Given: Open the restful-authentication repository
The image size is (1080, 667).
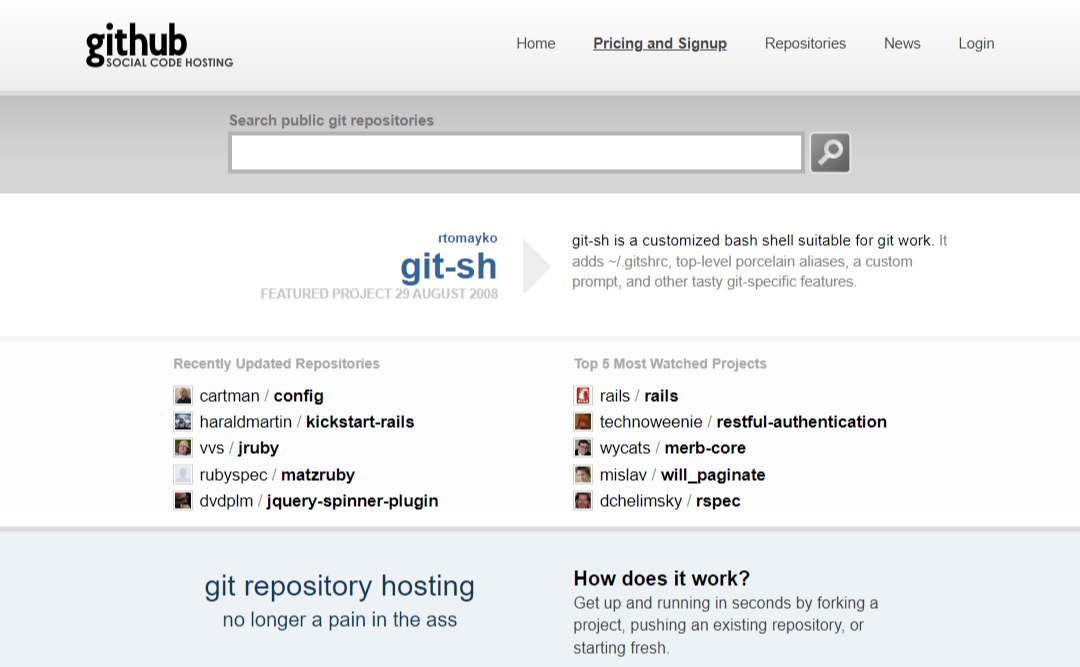Looking at the screenshot, I should tap(802, 422).
